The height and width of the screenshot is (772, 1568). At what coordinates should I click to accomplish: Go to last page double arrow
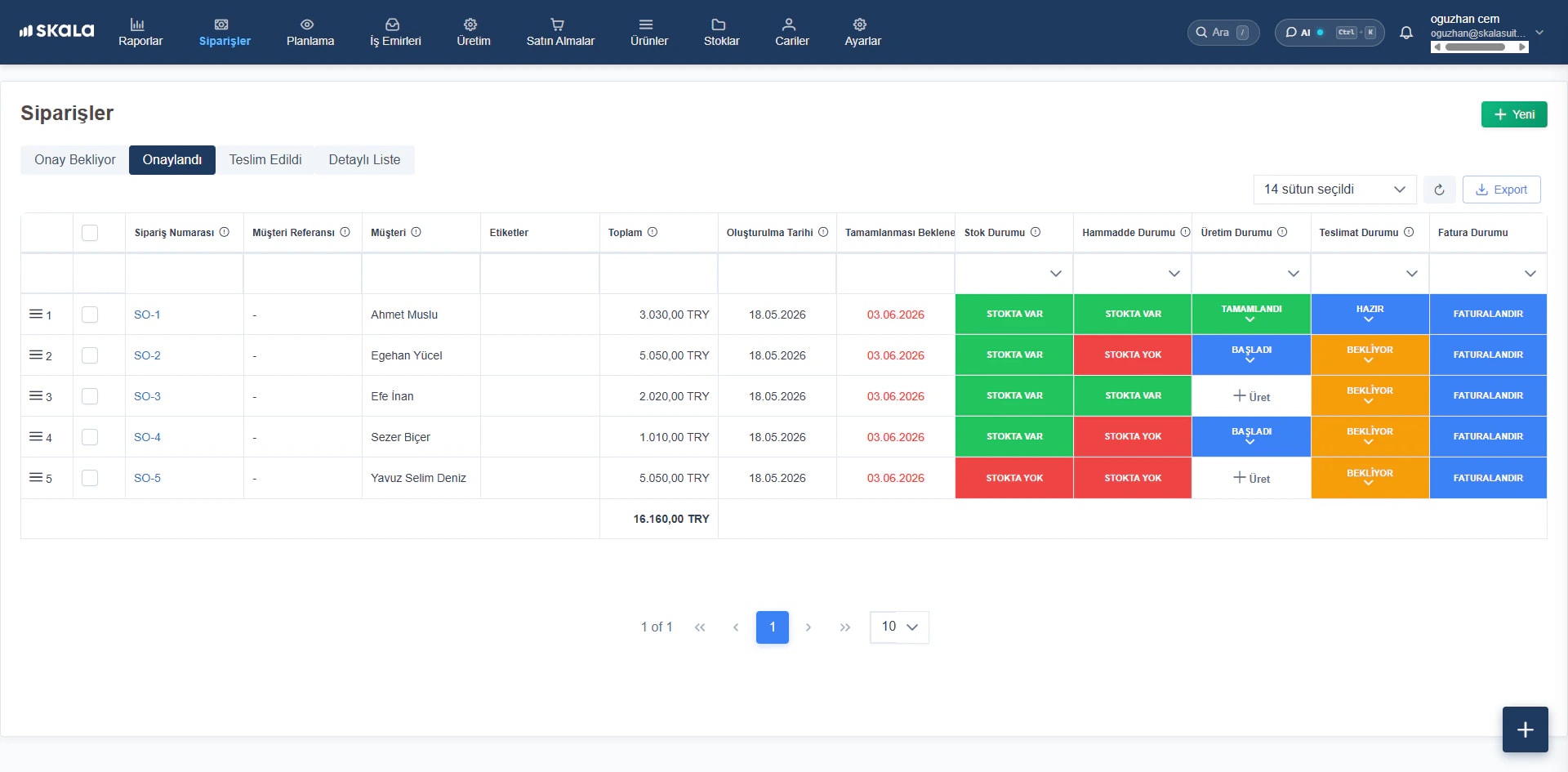coord(845,627)
